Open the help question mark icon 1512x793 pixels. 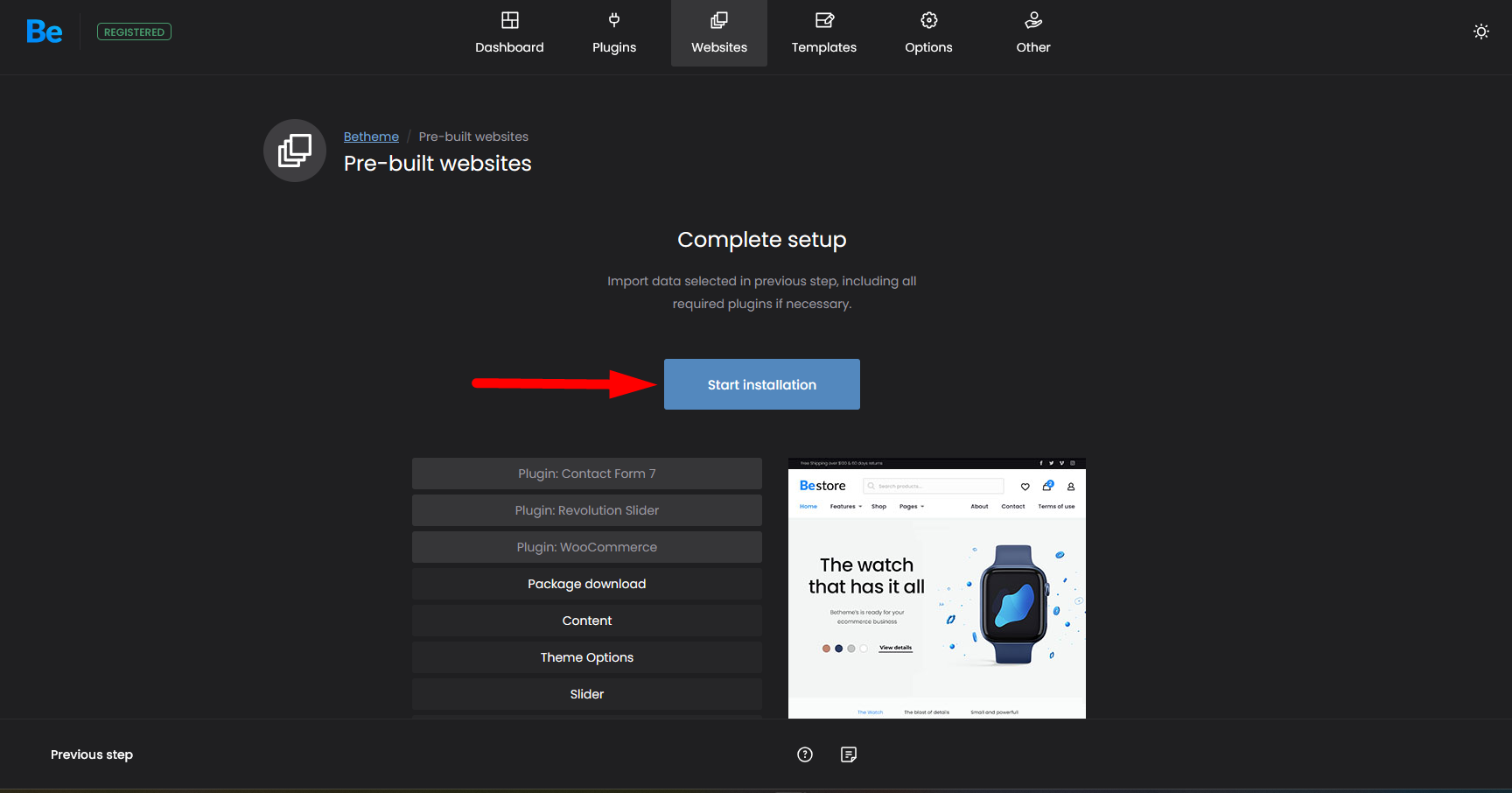805,754
